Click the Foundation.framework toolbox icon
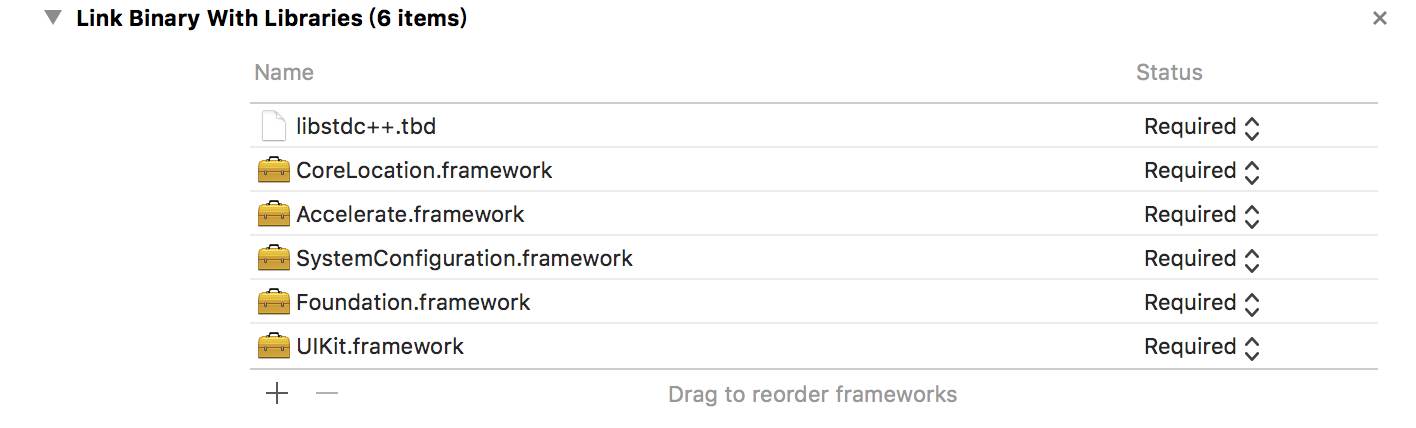The image size is (1416, 428). (273, 303)
